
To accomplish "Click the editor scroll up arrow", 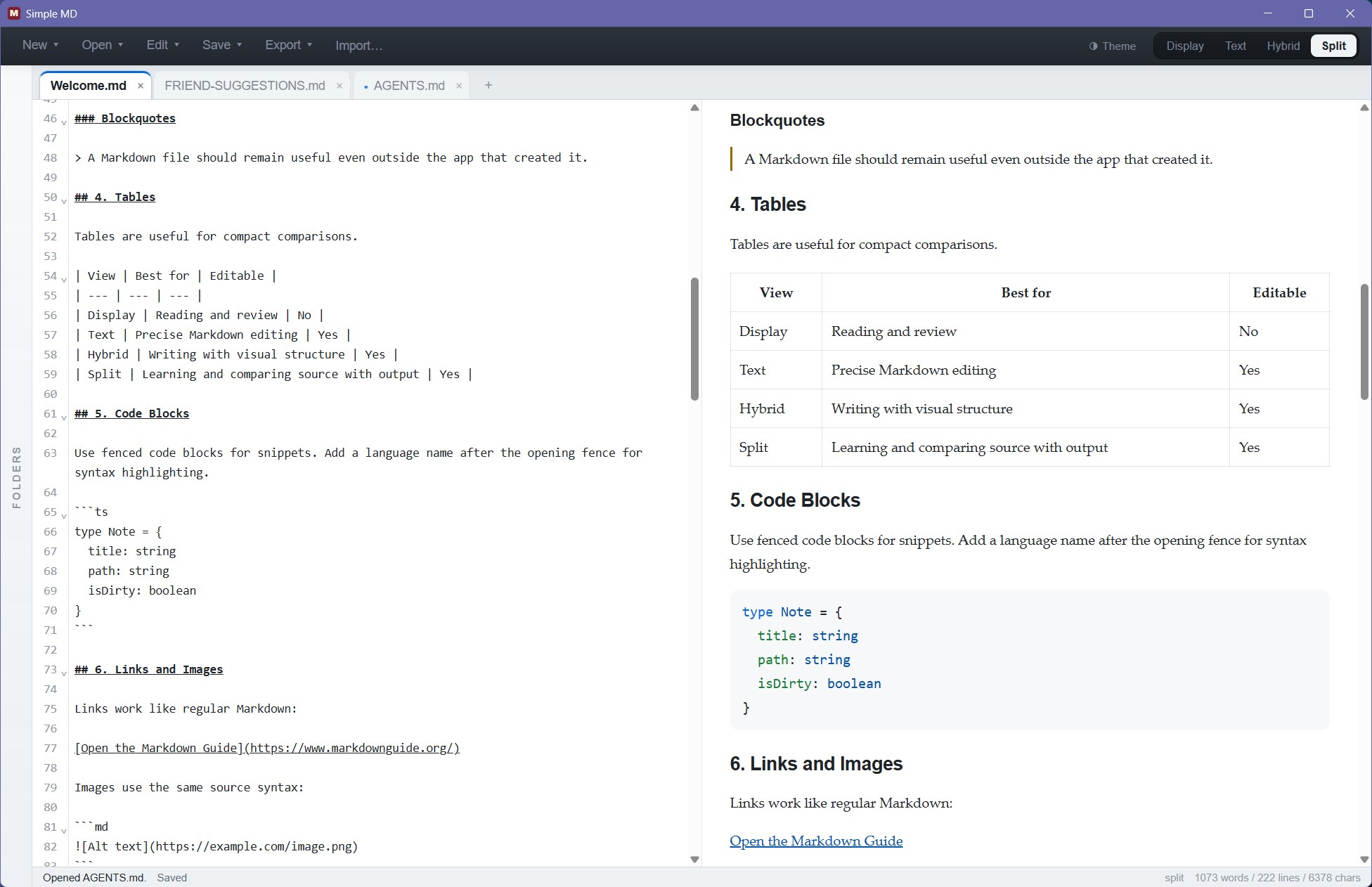I will pos(694,108).
